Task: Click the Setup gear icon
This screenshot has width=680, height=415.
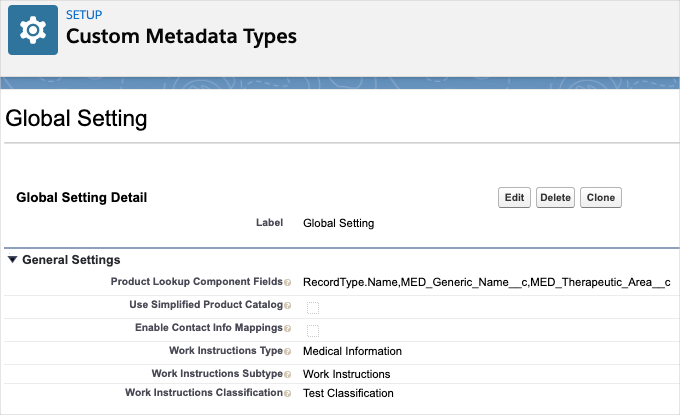Action: click(x=33, y=30)
